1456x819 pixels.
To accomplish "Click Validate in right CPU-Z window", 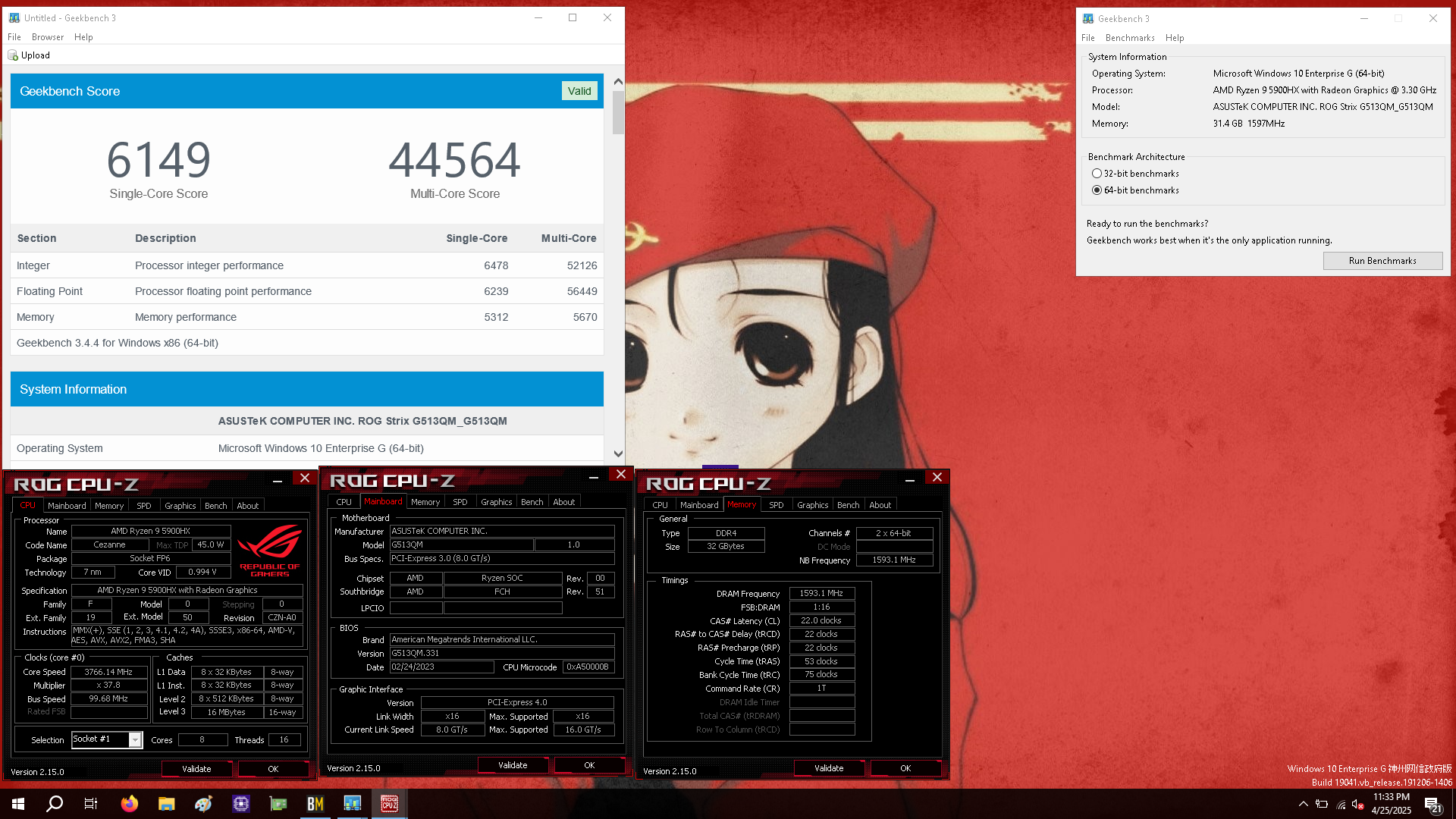I will (x=829, y=768).
